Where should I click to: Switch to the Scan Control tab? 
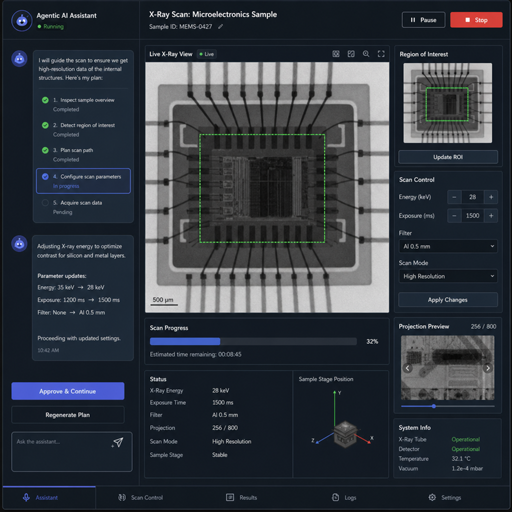pyautogui.click(x=141, y=498)
